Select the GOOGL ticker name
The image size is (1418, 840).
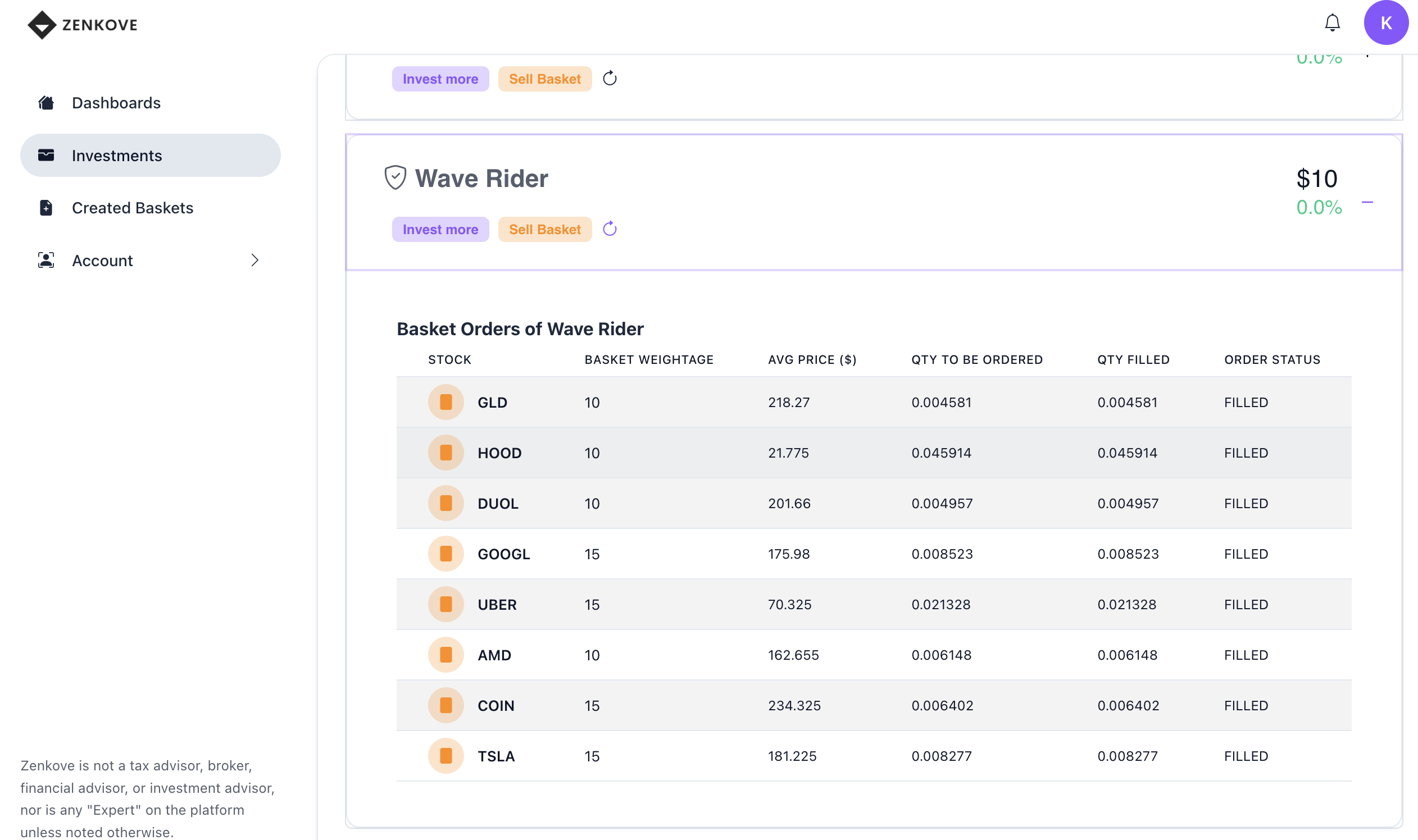point(503,554)
